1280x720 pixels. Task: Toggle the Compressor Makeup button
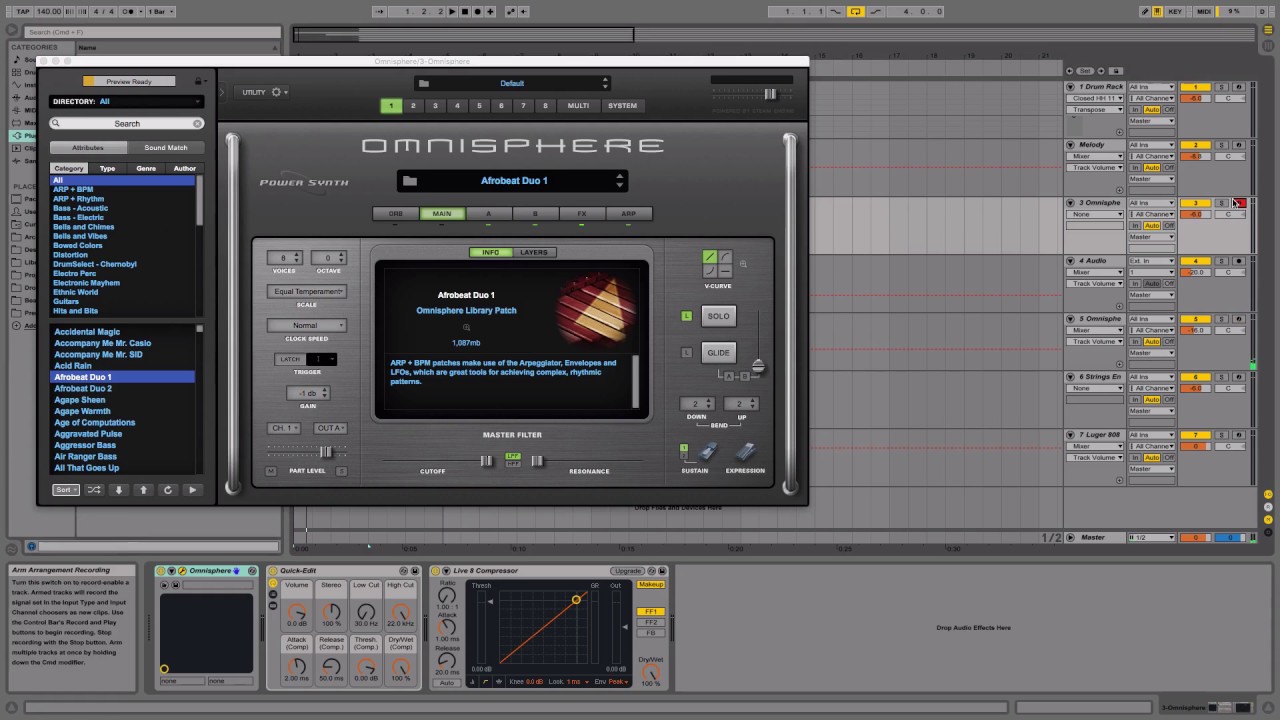coord(651,584)
